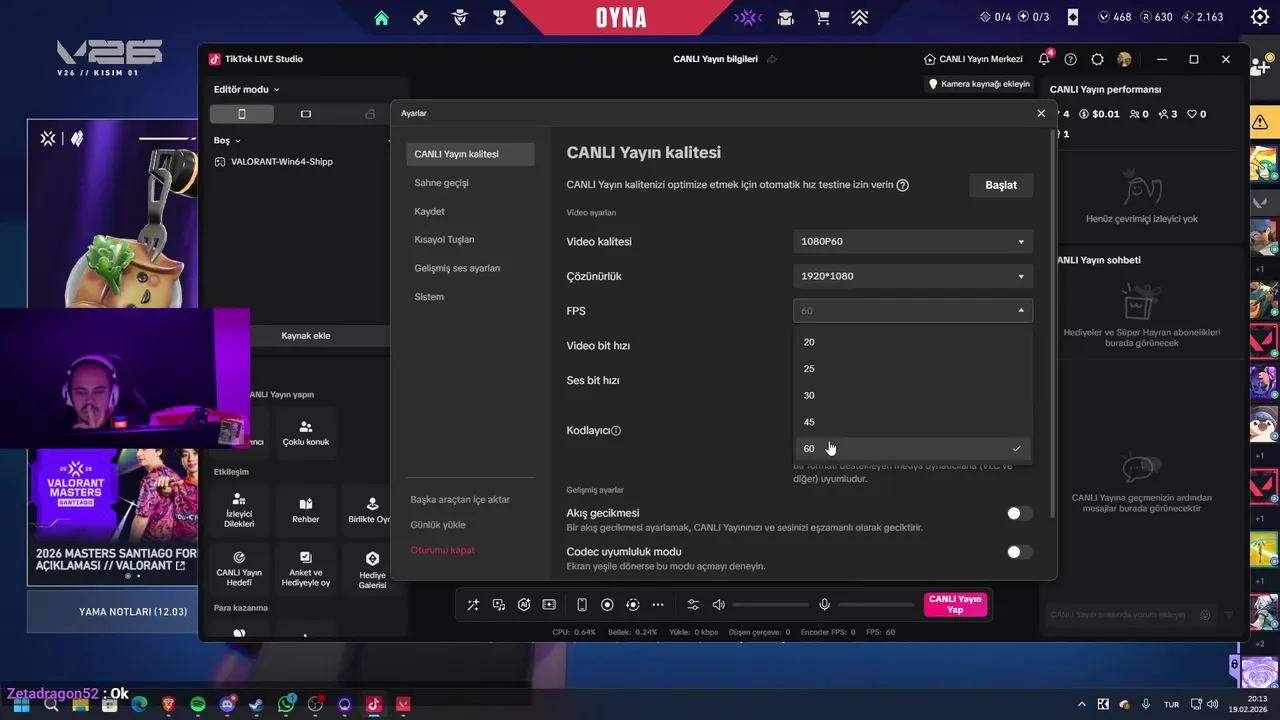Open the media and music tool icon
This screenshot has width=1280, height=720.
pos(499,605)
